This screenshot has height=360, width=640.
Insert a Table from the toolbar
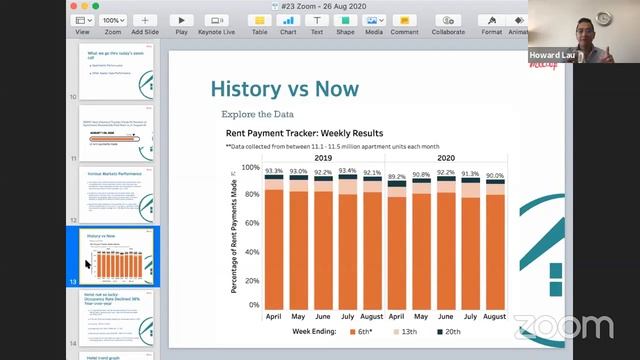[259, 20]
